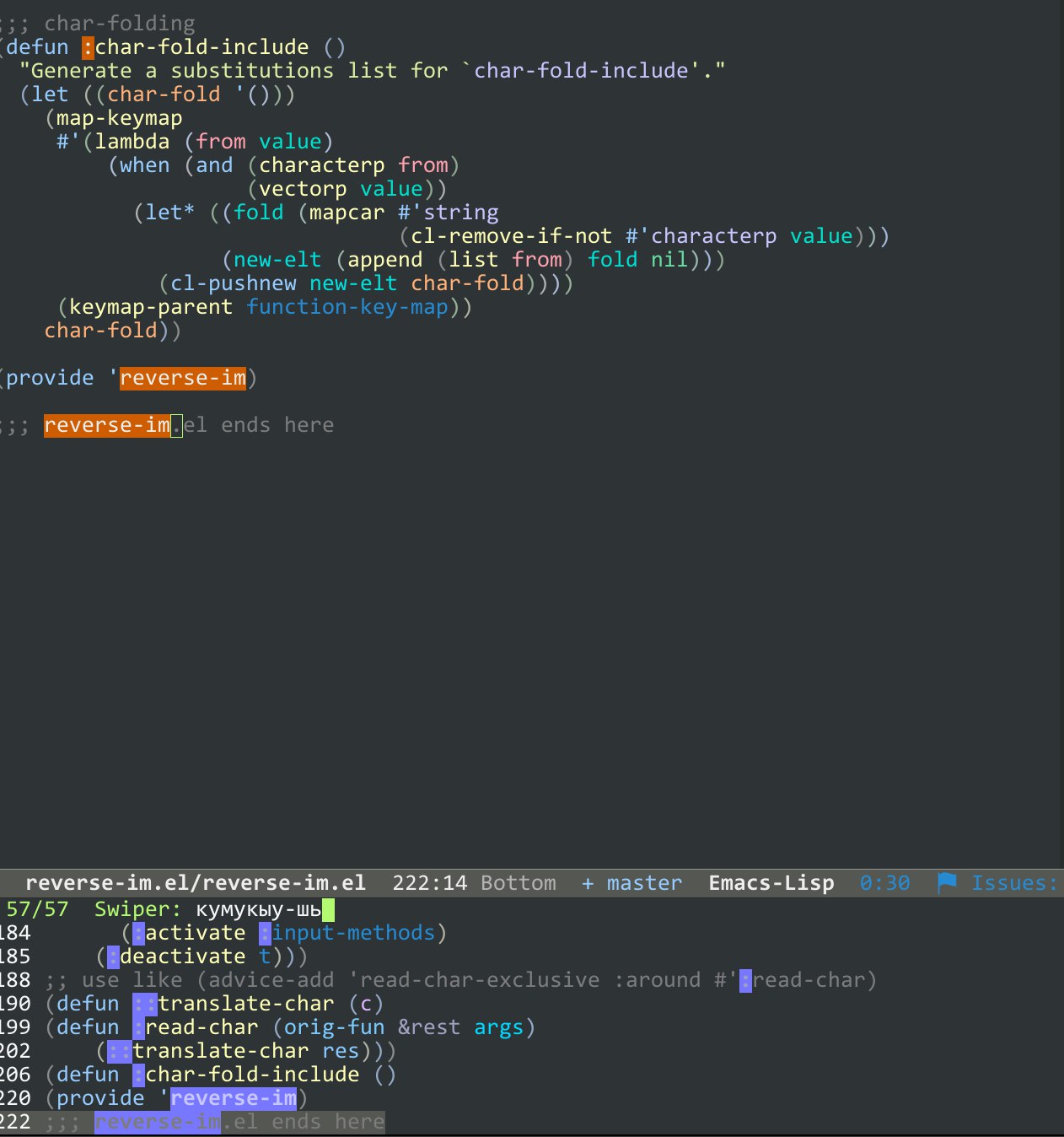Select Swiper result line 222 ends here
The height and width of the screenshot is (1137, 1064).
coord(532,1122)
